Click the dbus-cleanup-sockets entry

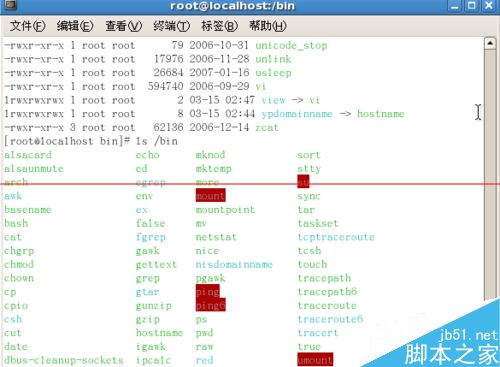tap(64, 360)
